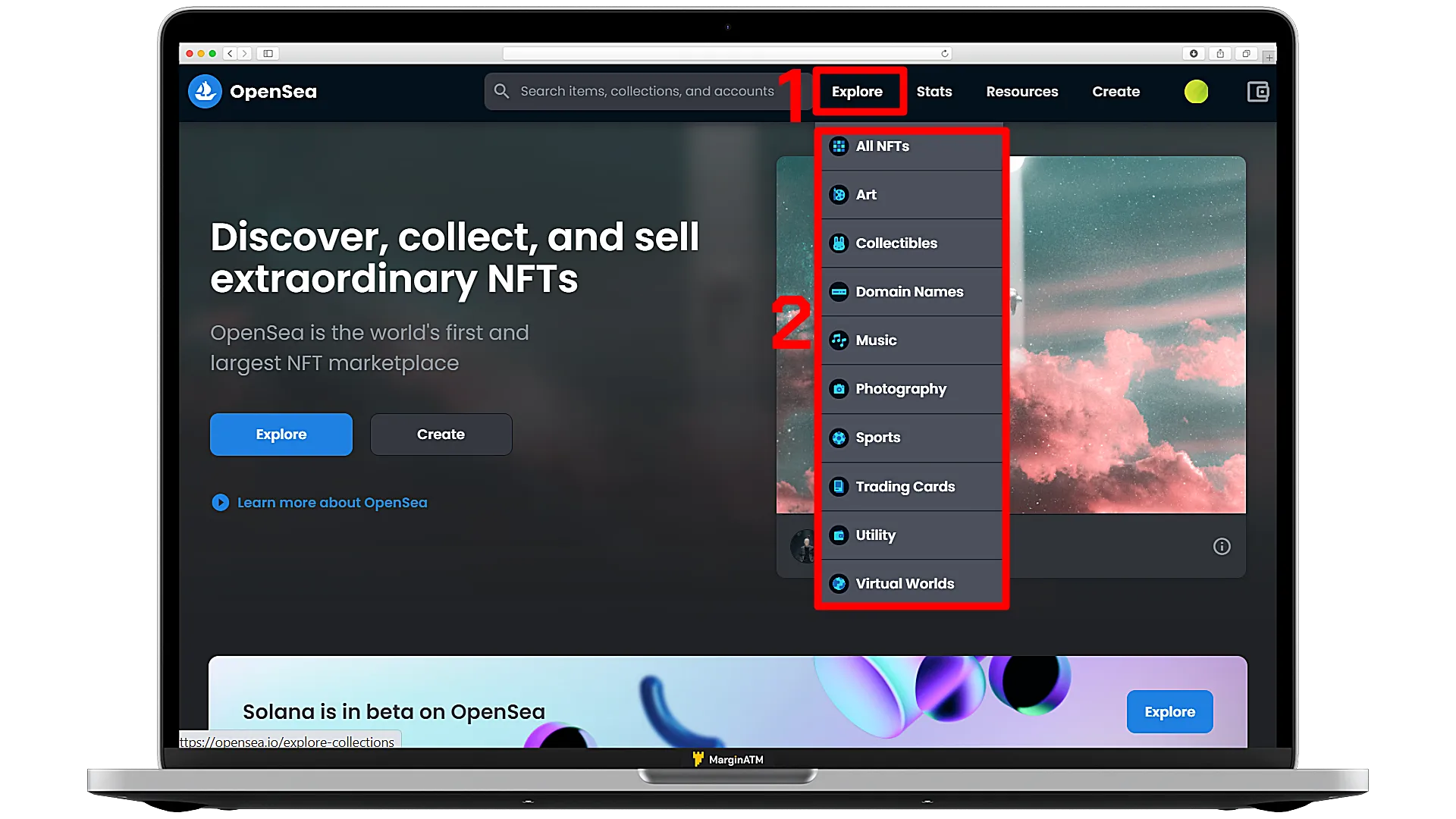Select Music category
The width and height of the screenshot is (1456, 819).
coord(912,340)
